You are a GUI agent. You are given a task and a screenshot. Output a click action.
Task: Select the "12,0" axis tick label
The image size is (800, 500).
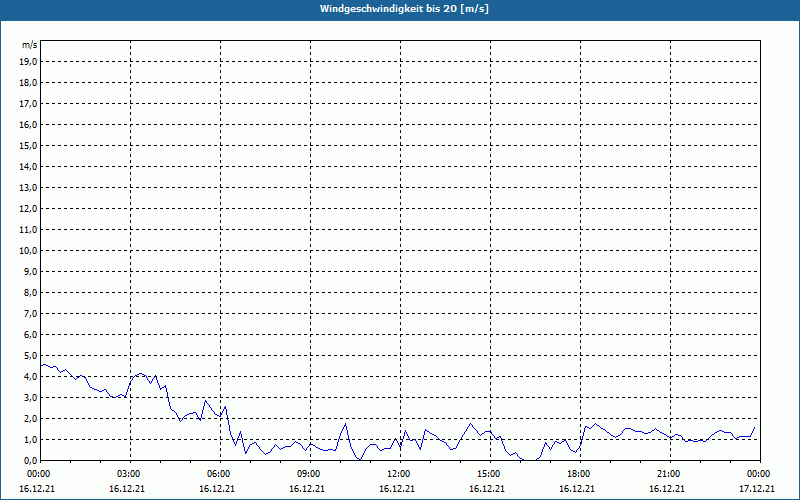(28, 209)
